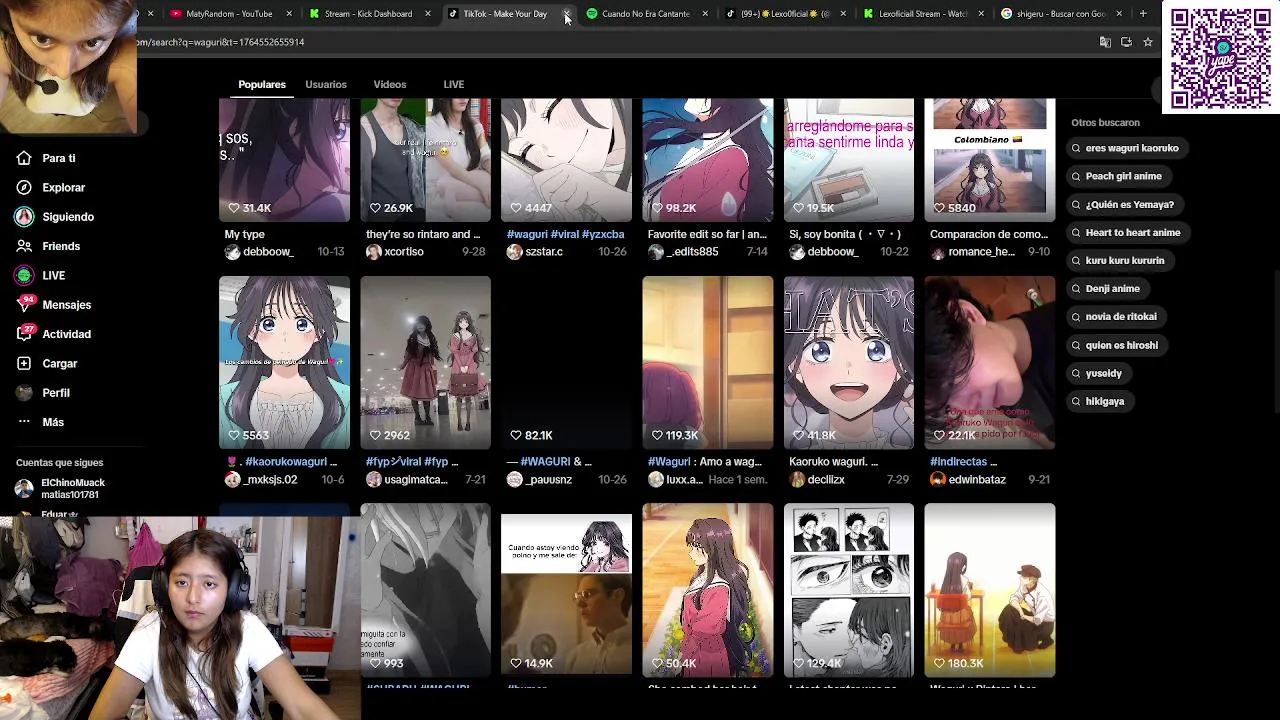
Task: Open the Friends icon in sidebar
Action: pos(24,246)
